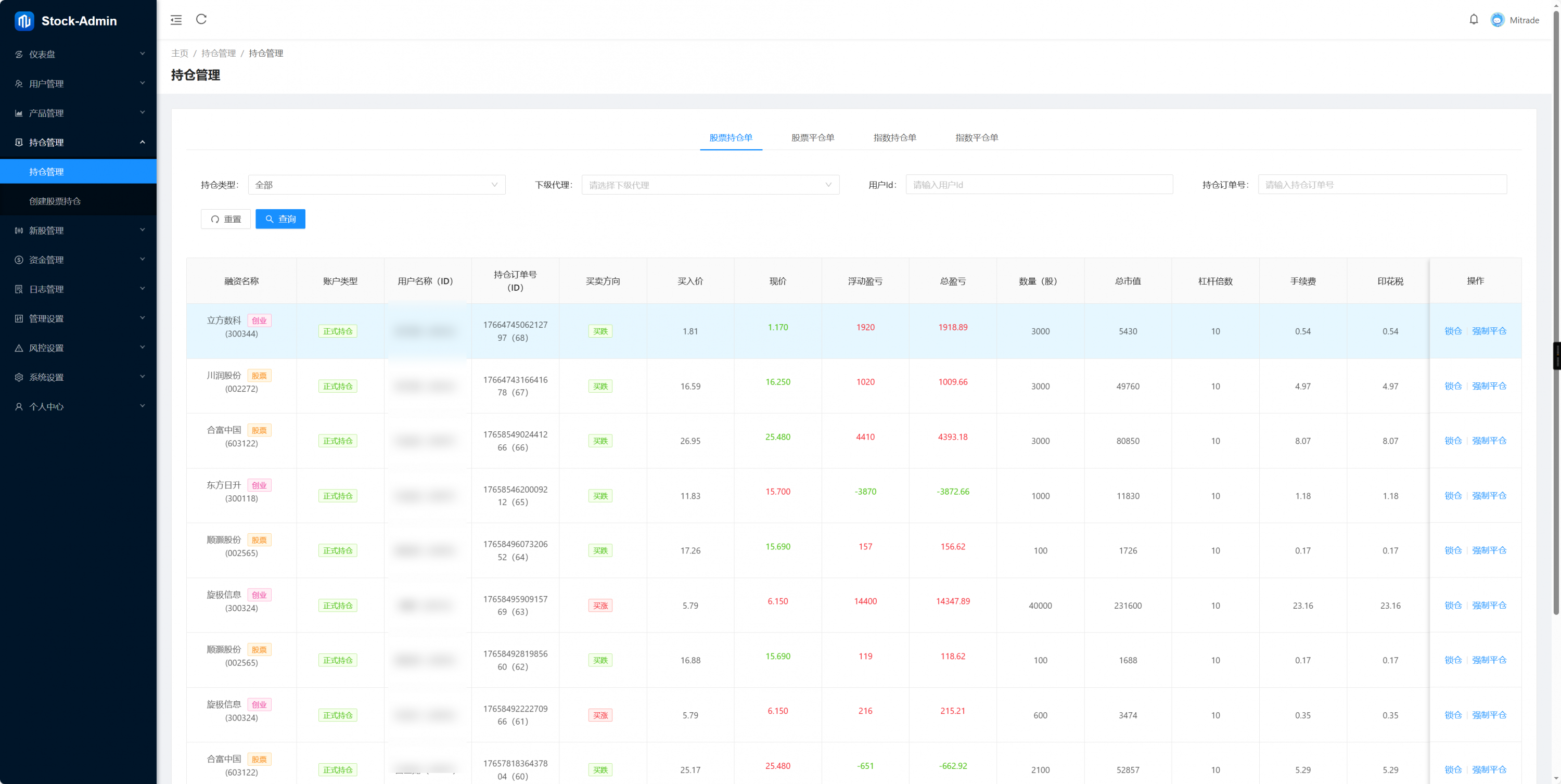
Task: Switch to the 股票平仓单 tab
Action: [x=812, y=137]
